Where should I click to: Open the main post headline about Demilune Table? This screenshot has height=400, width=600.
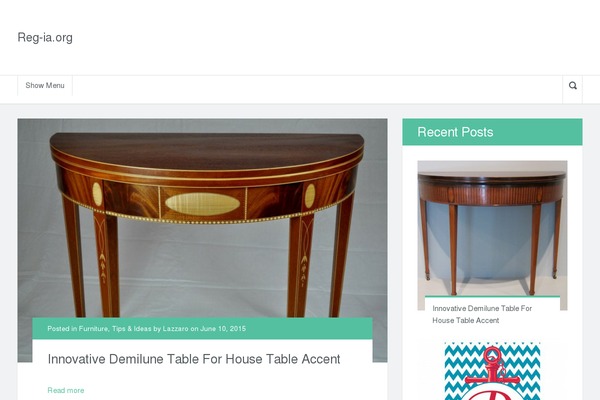coord(194,359)
